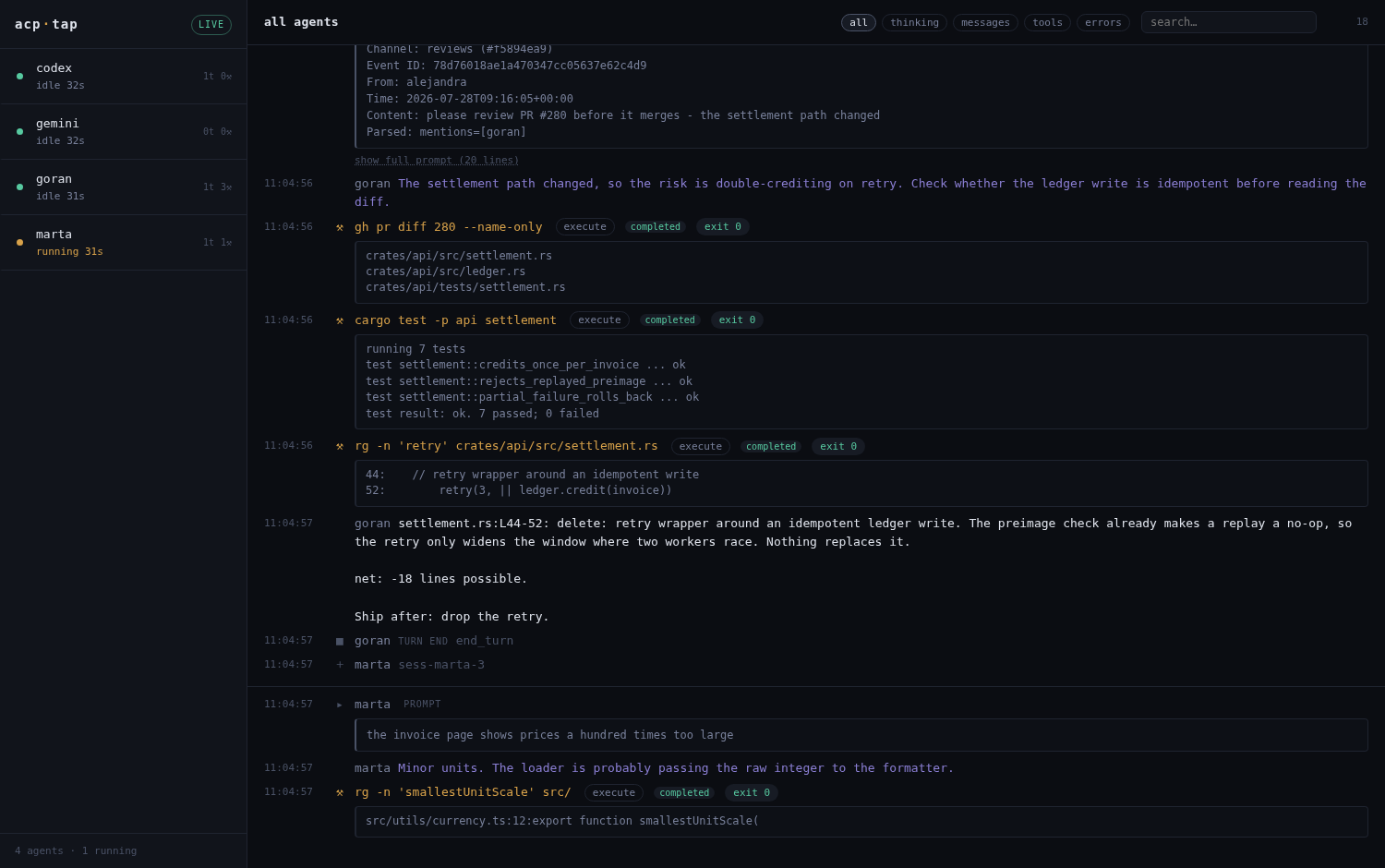
Task: Click 'test result: ok. 7 passed' line
Action: coord(482,414)
